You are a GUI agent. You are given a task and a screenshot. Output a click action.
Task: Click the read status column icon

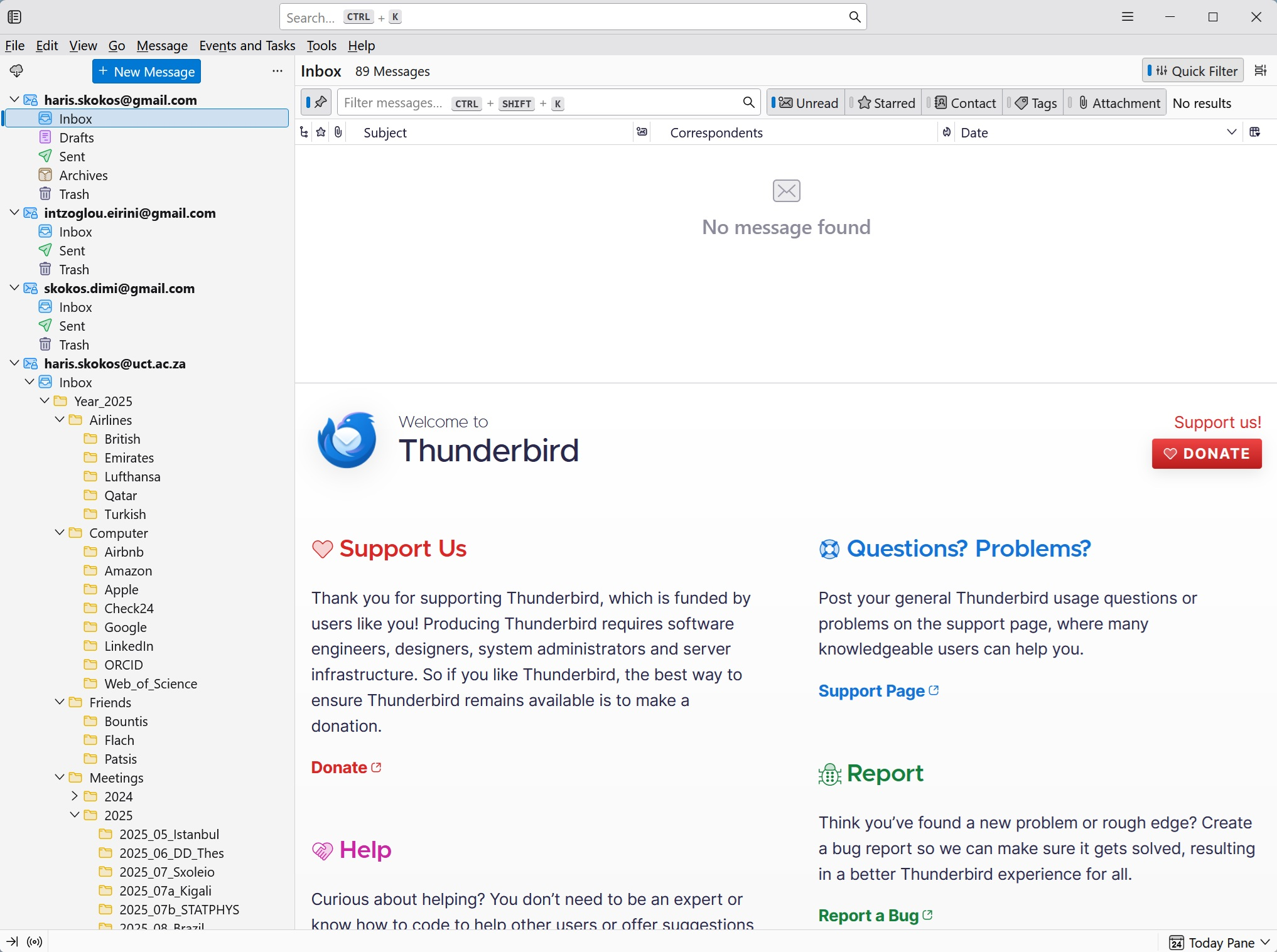tap(642, 132)
